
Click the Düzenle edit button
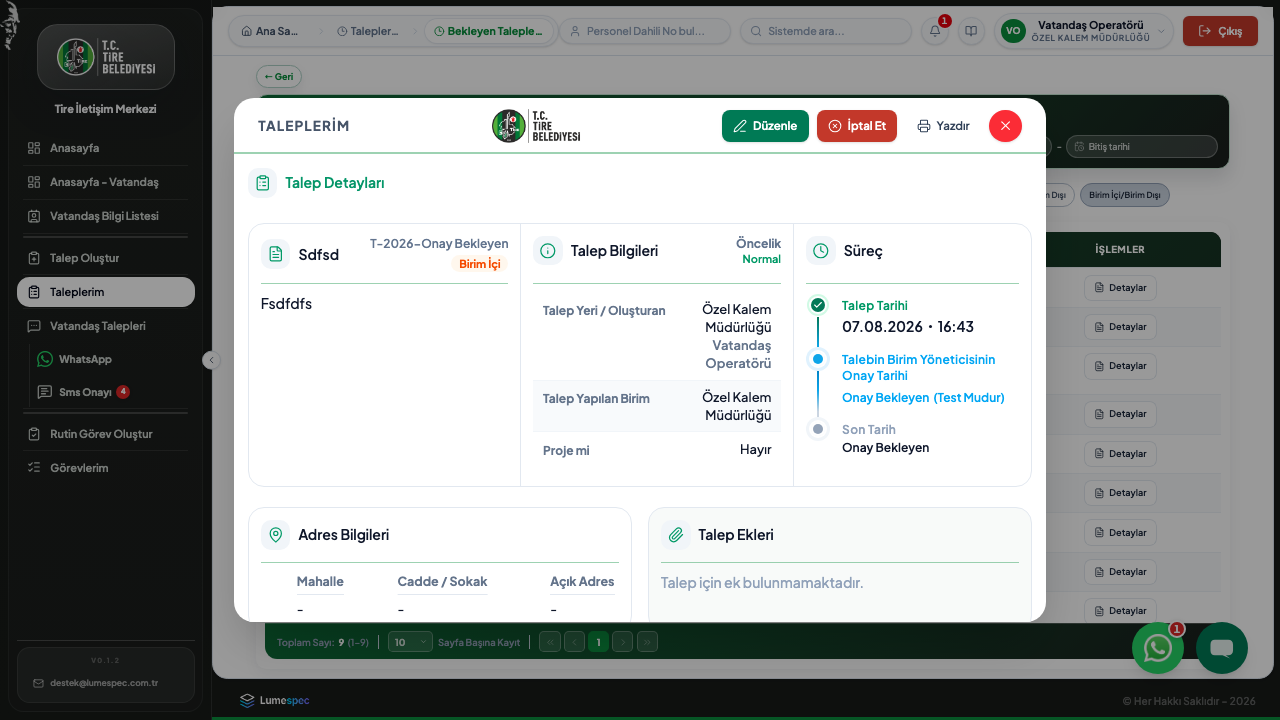(x=765, y=126)
